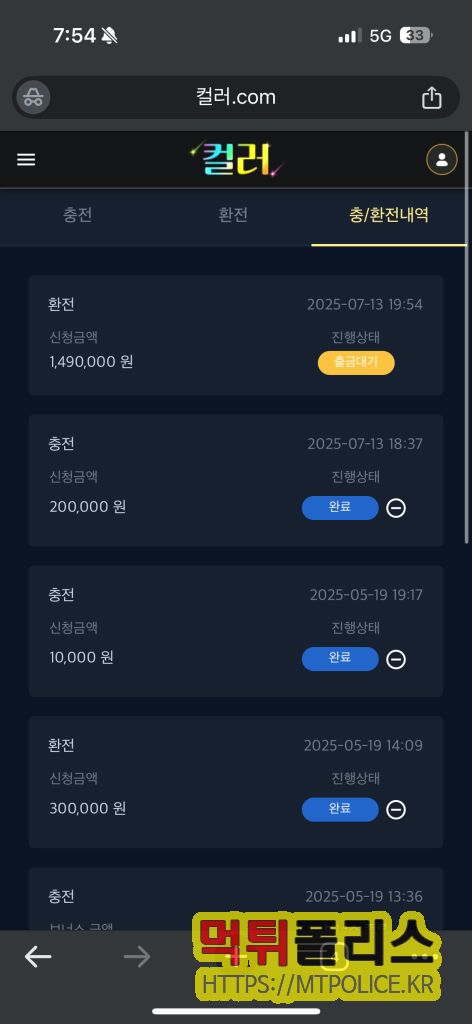Tap the private browsing incognito icon
This screenshot has height=1024, width=472.
[33, 98]
